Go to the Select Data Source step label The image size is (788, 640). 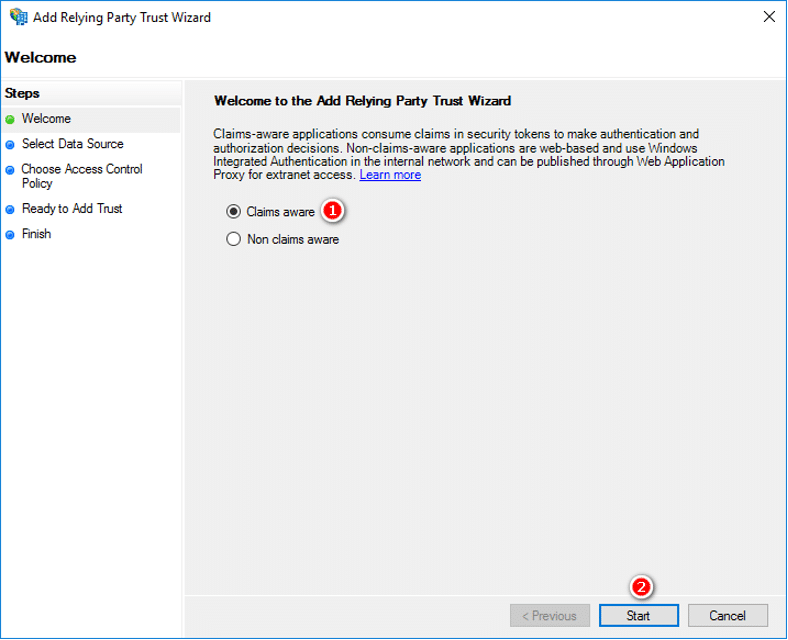coord(72,144)
